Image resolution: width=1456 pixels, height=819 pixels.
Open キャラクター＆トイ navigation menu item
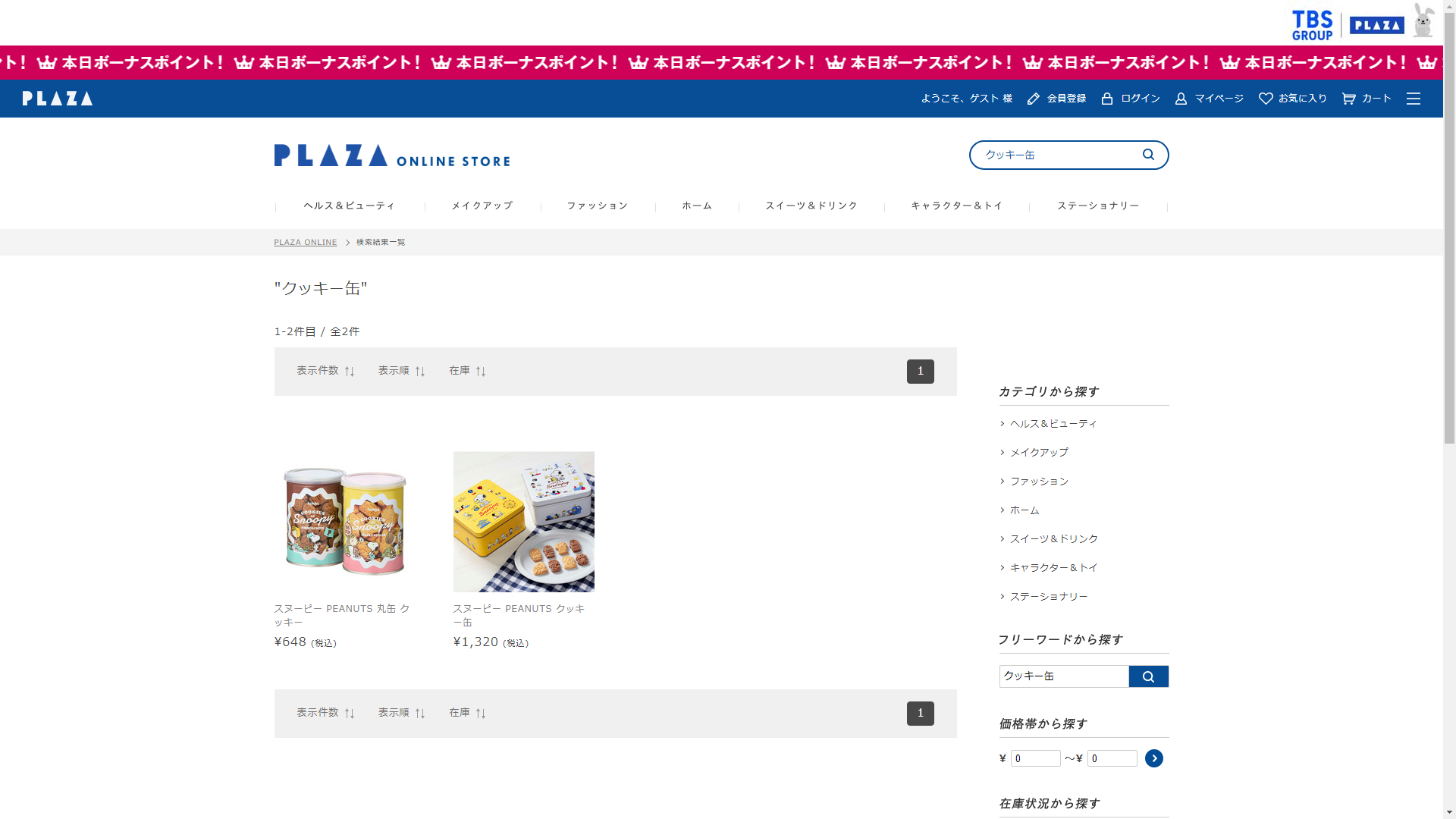956,206
